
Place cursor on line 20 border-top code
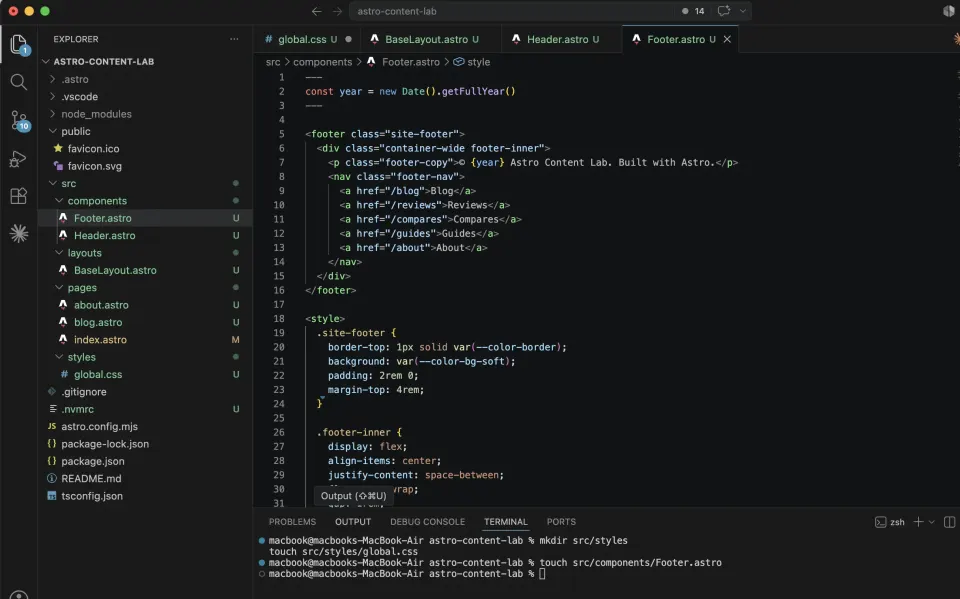(x=447, y=347)
